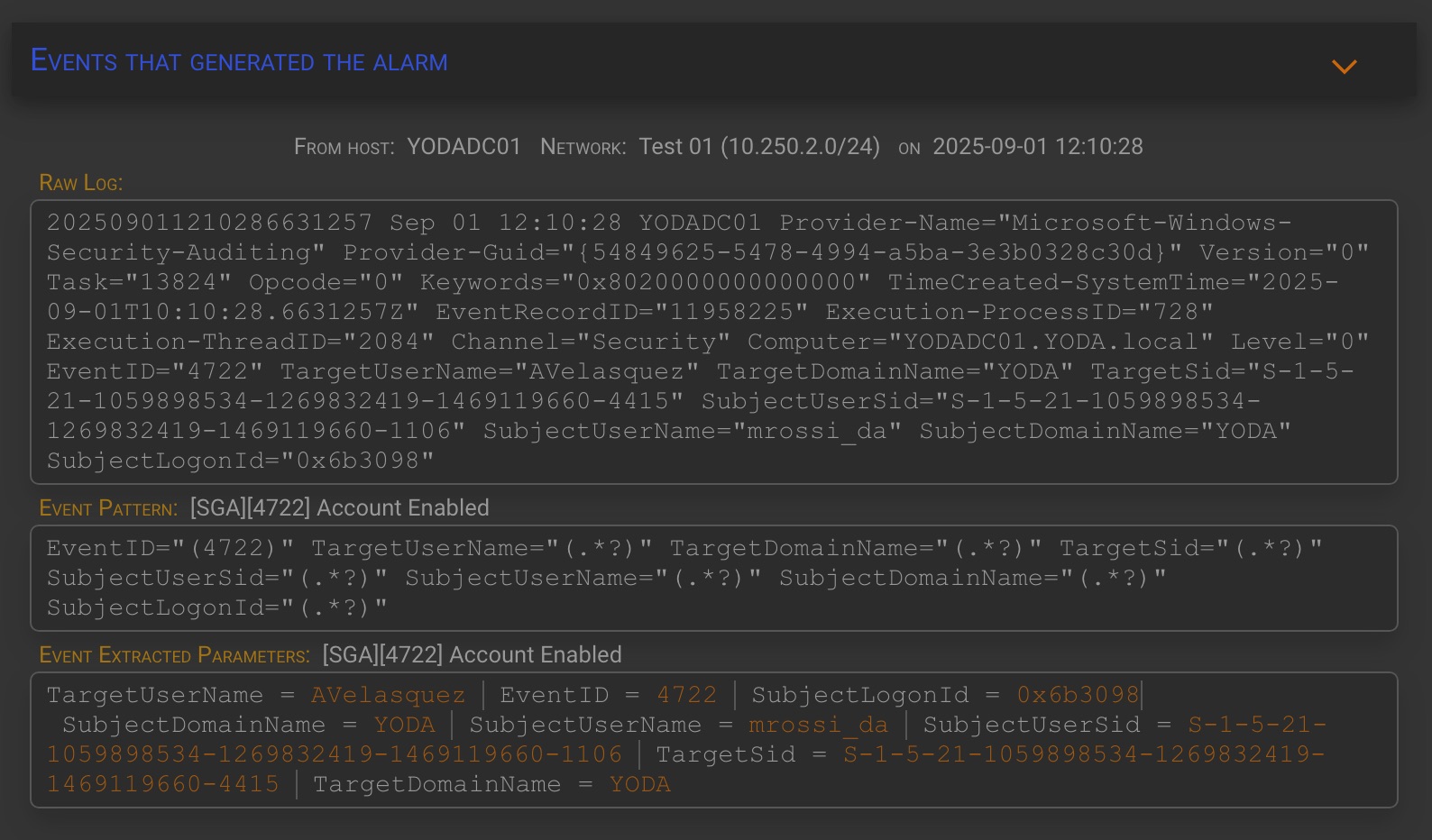The width and height of the screenshot is (1432, 840).
Task: Select the SubjectLogonId value 0x6b3098
Action: pos(1078,695)
